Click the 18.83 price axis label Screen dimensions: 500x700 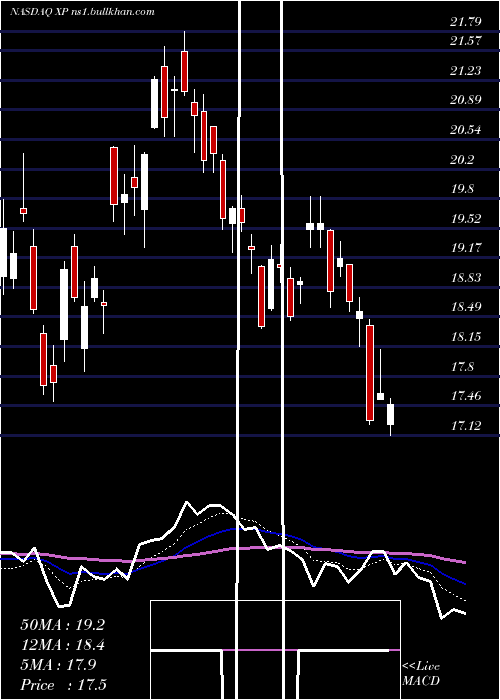466,278
